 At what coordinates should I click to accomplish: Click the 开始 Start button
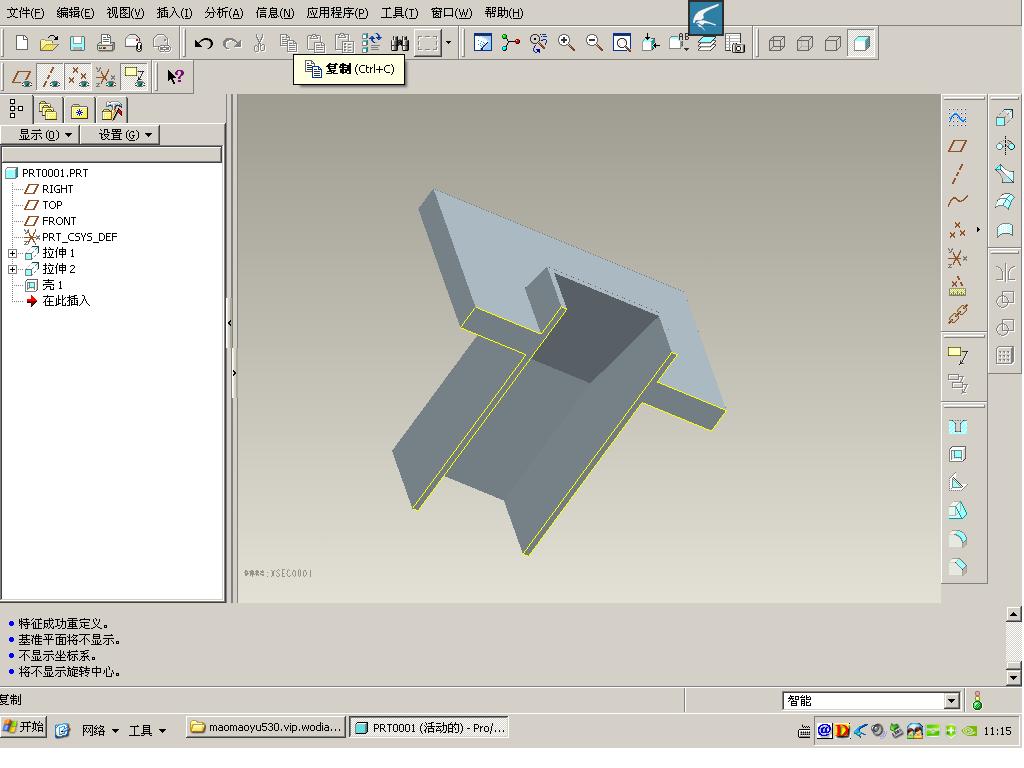[x=24, y=727]
